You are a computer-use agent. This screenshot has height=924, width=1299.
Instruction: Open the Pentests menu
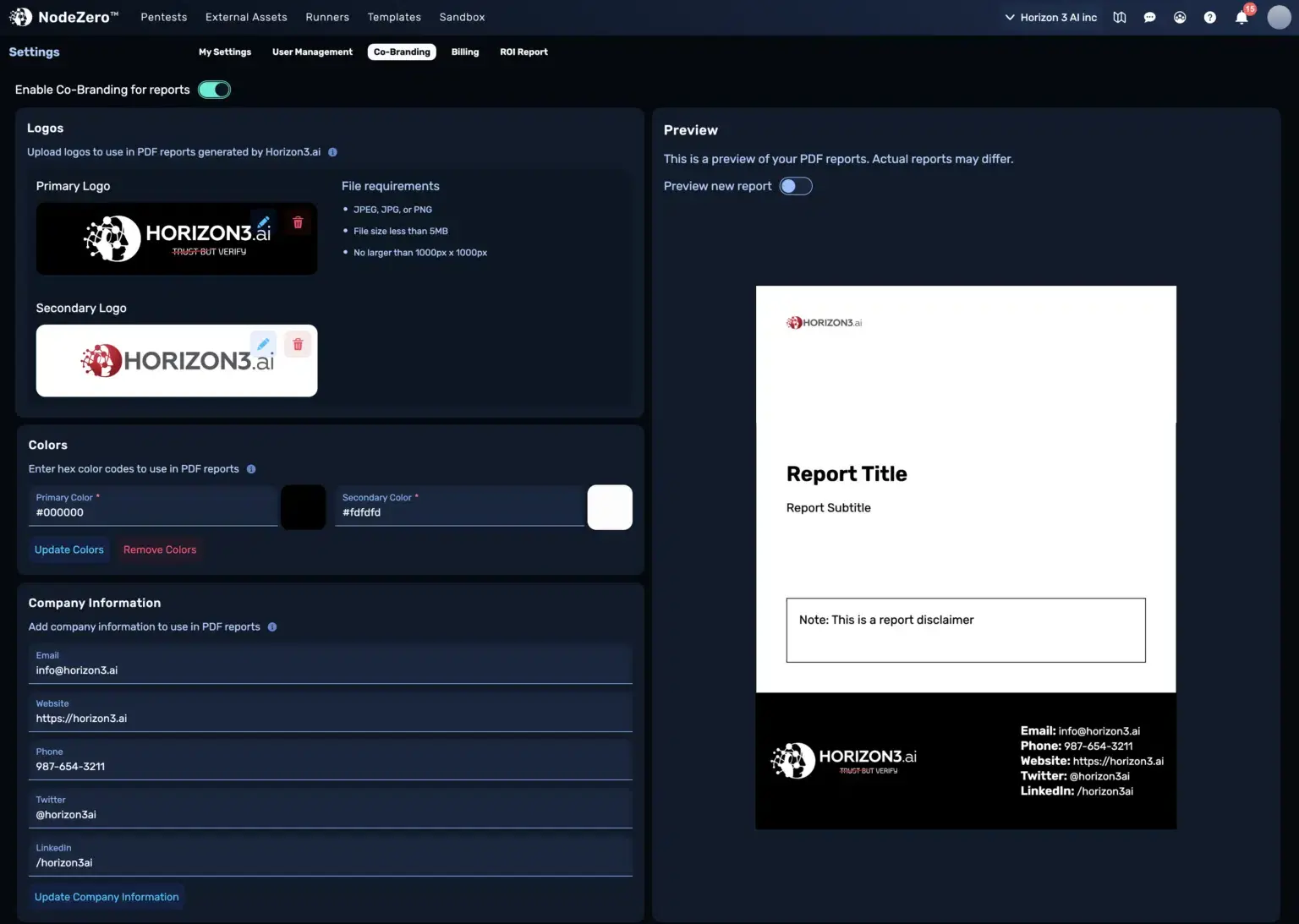[164, 17]
